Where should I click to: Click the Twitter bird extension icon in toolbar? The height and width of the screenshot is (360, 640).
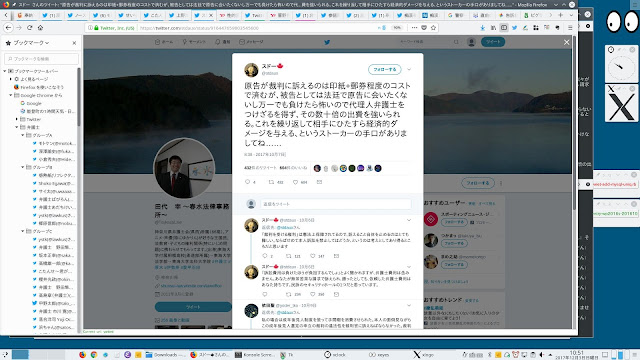tap(514, 28)
